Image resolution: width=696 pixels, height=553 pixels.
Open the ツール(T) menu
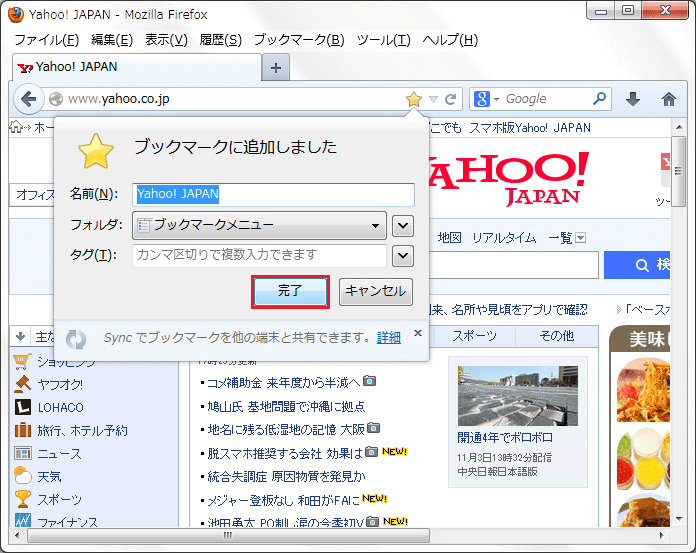383,40
